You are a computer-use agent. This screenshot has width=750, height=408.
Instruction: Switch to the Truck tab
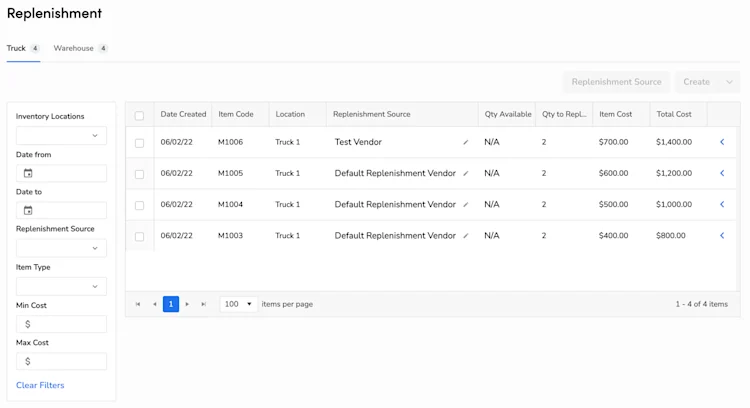coord(23,48)
